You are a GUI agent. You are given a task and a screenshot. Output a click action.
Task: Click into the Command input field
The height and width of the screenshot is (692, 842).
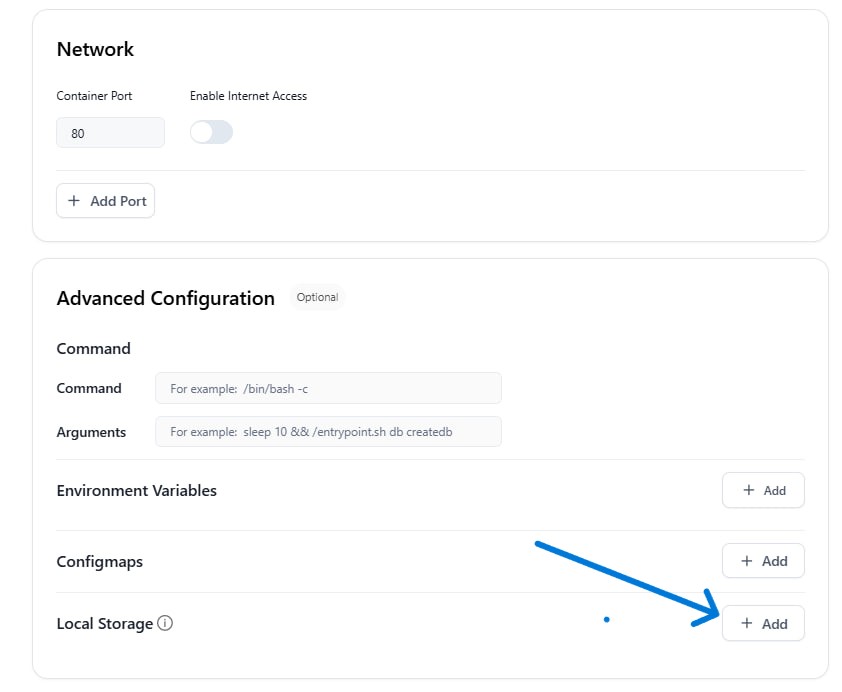coord(328,388)
